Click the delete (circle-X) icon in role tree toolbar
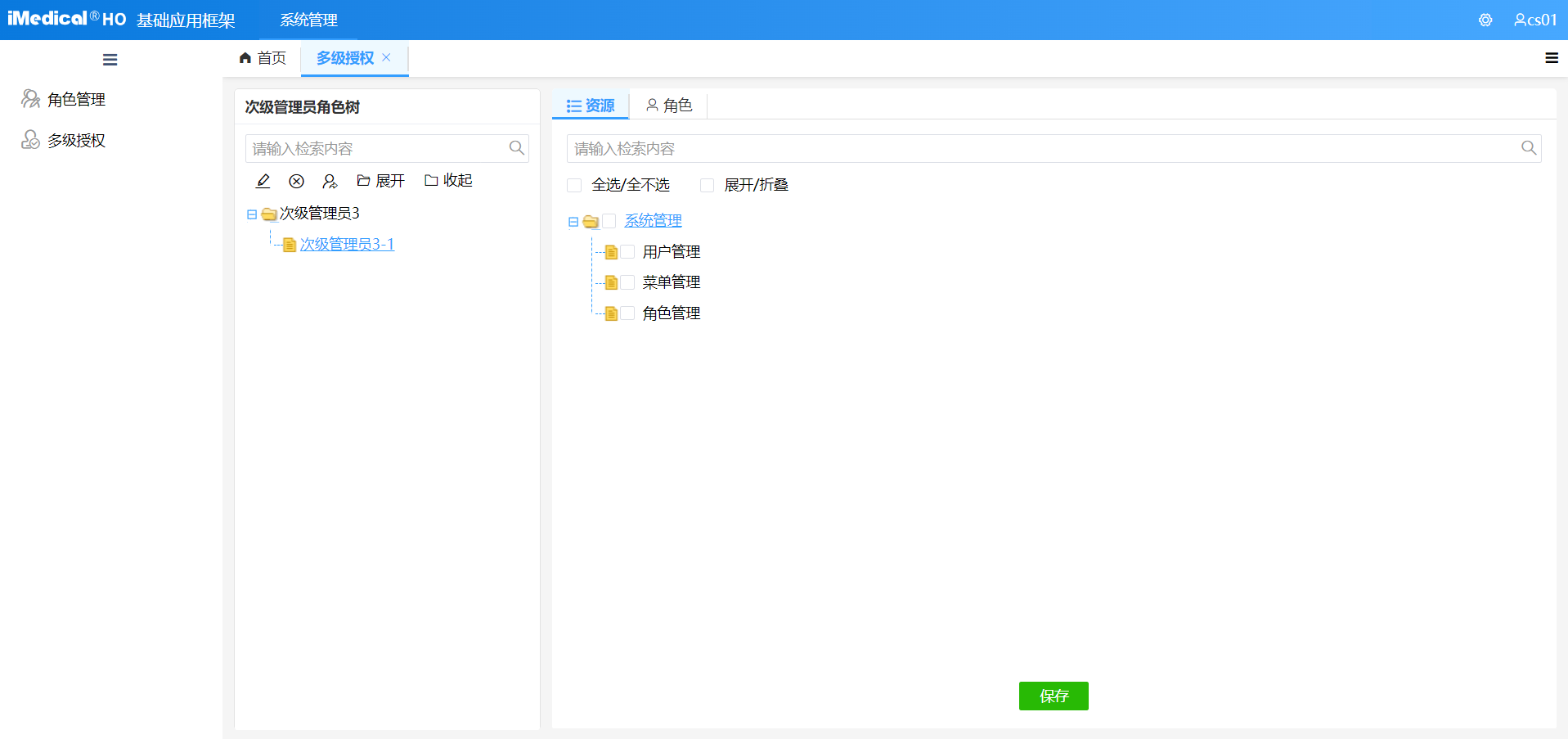This screenshot has width=1568, height=739. [296, 180]
